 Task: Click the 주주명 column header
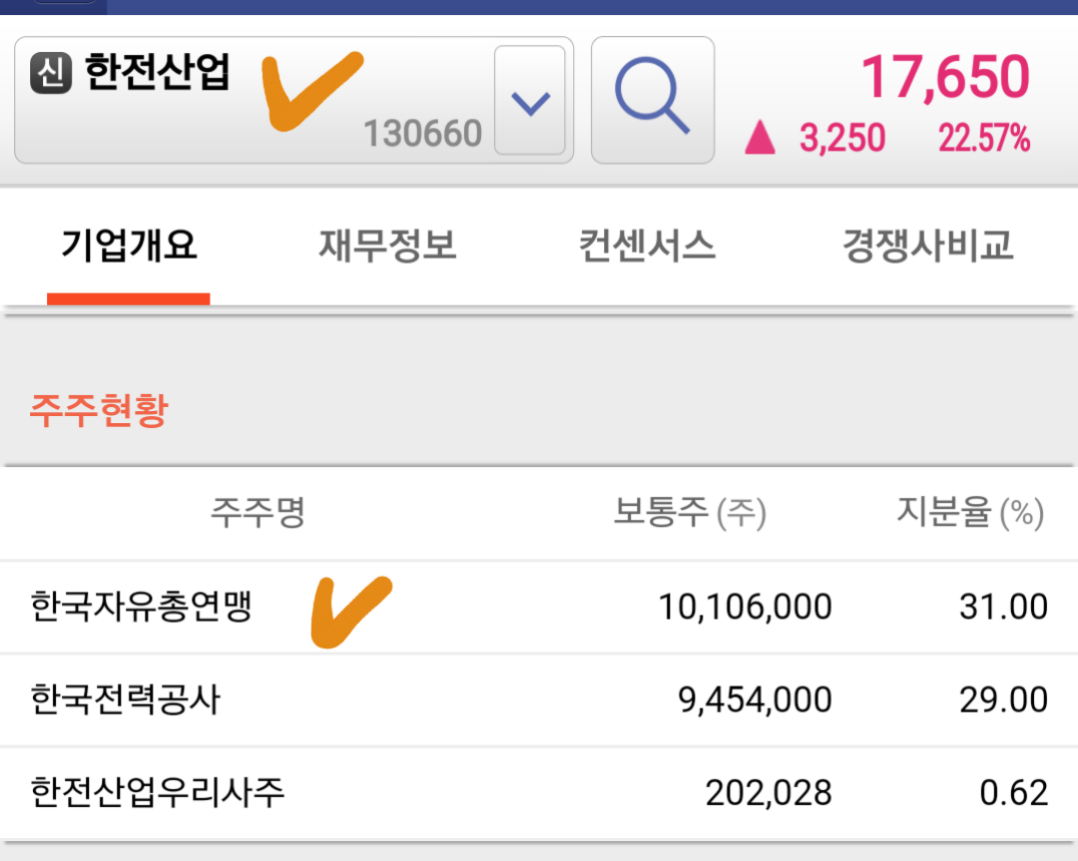[x=258, y=512]
